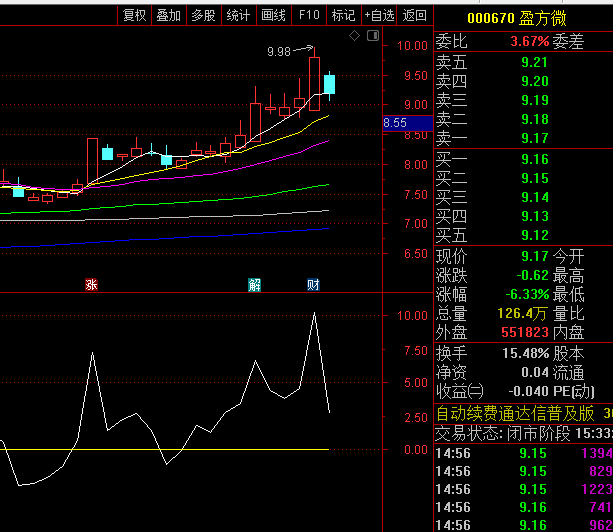The height and width of the screenshot is (532, 613).
Task: Open the 统计 statistics tool
Action: 238,16
